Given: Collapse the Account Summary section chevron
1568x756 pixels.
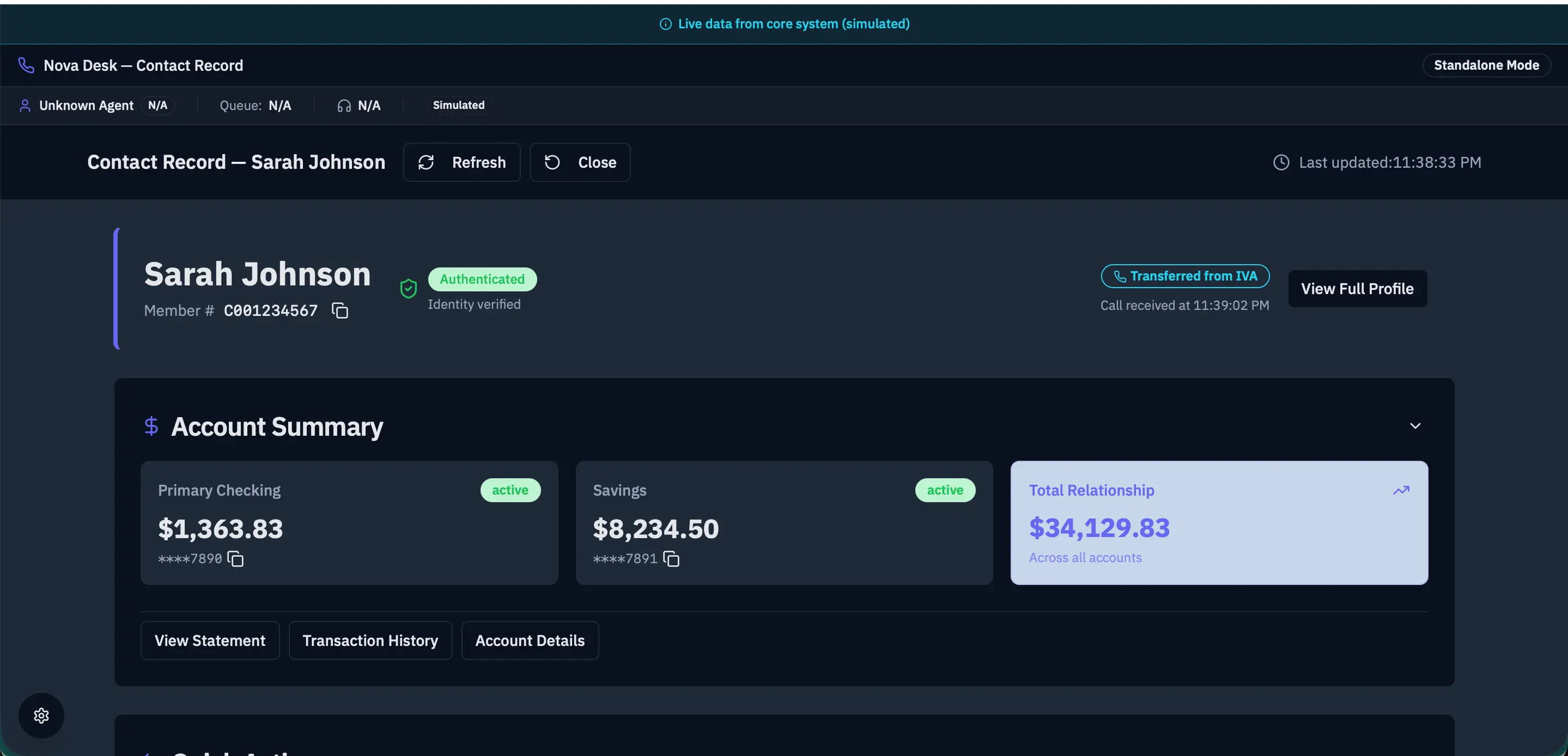Looking at the screenshot, I should (x=1415, y=426).
